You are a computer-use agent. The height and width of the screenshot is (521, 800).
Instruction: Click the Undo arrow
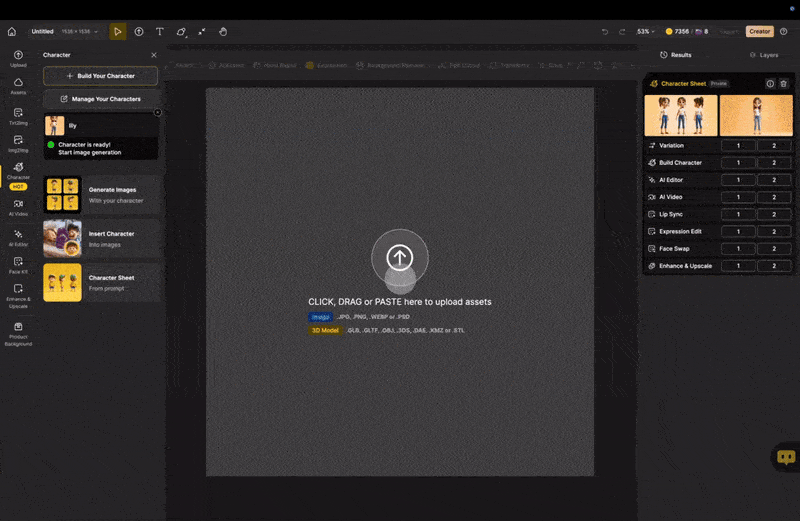604,31
